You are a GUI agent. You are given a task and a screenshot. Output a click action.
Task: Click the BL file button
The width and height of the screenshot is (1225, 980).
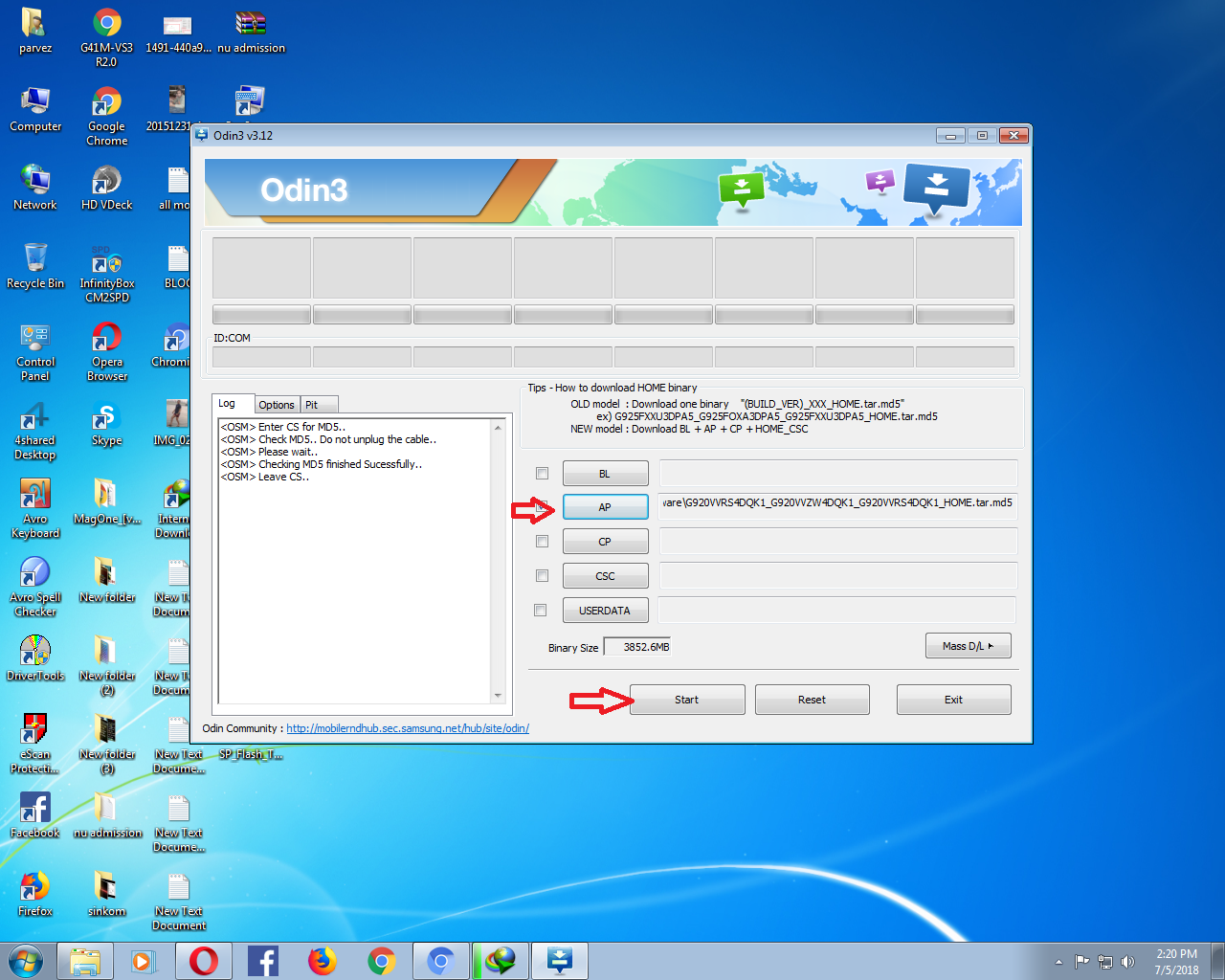coord(605,474)
